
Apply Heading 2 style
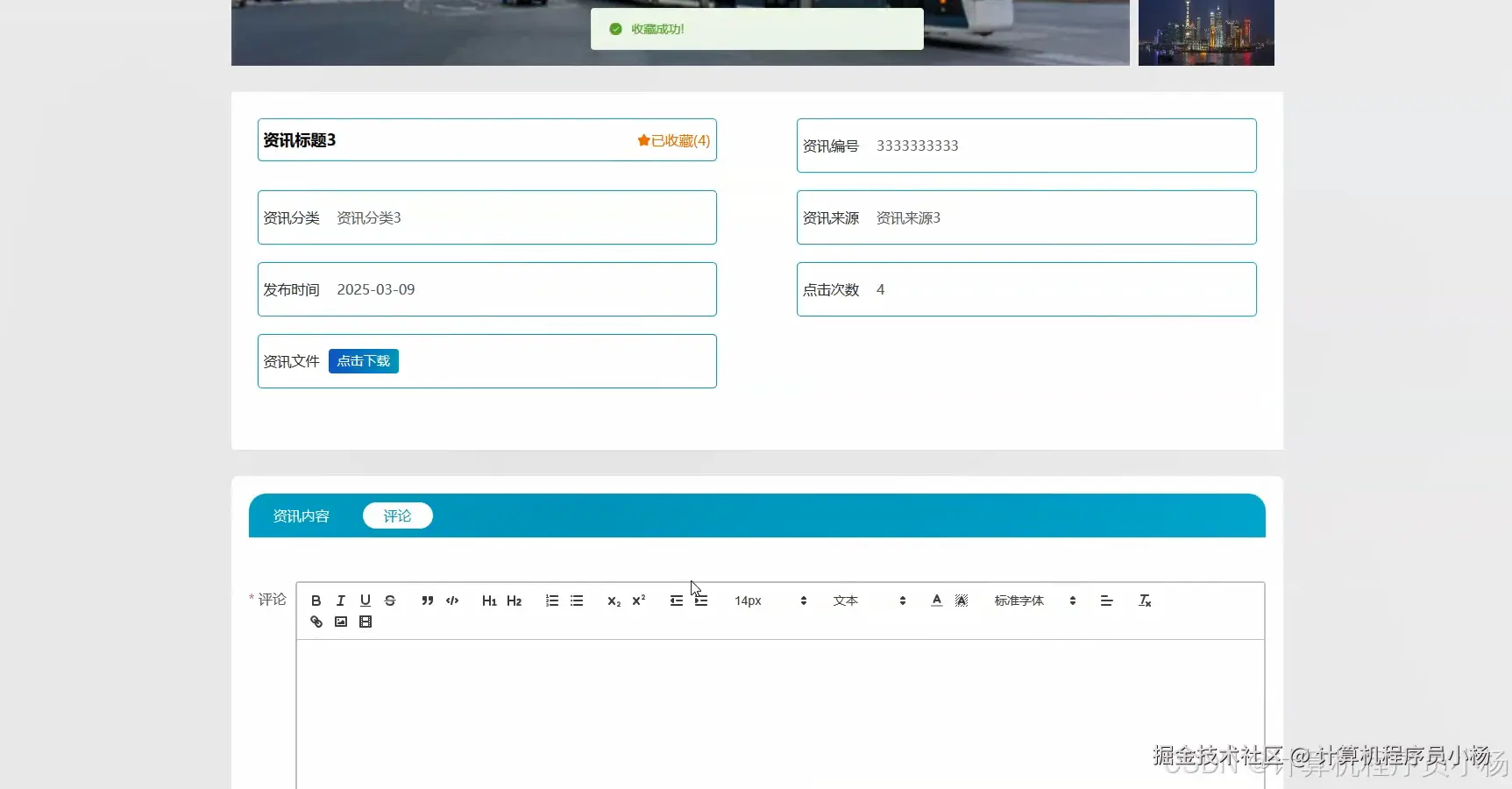(515, 601)
